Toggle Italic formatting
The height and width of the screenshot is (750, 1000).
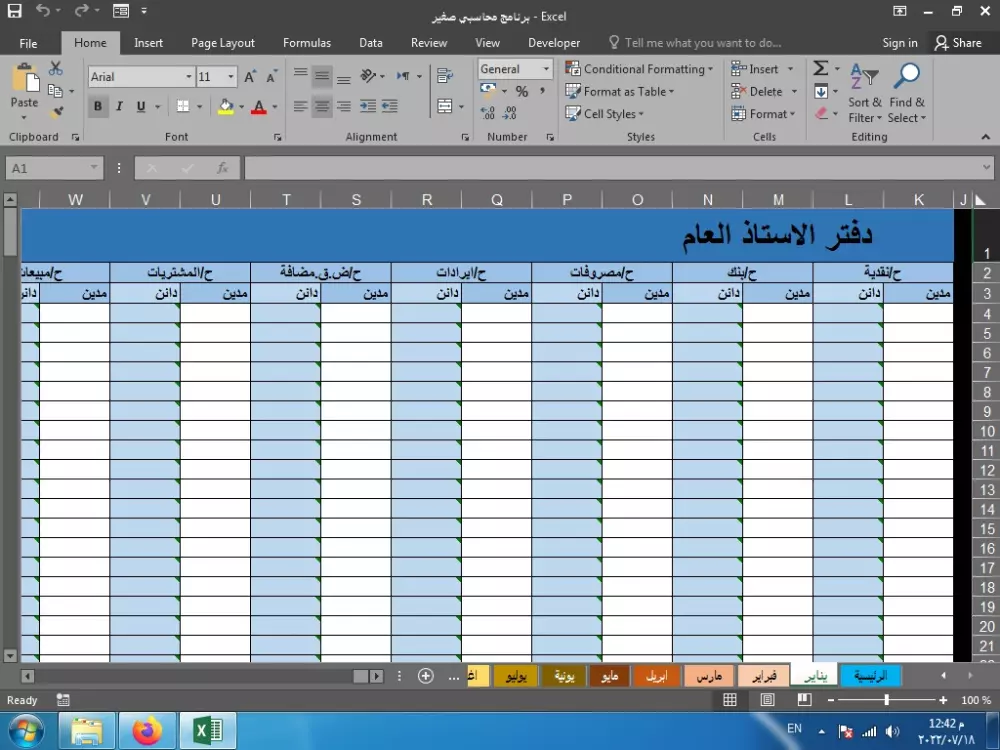click(118, 106)
